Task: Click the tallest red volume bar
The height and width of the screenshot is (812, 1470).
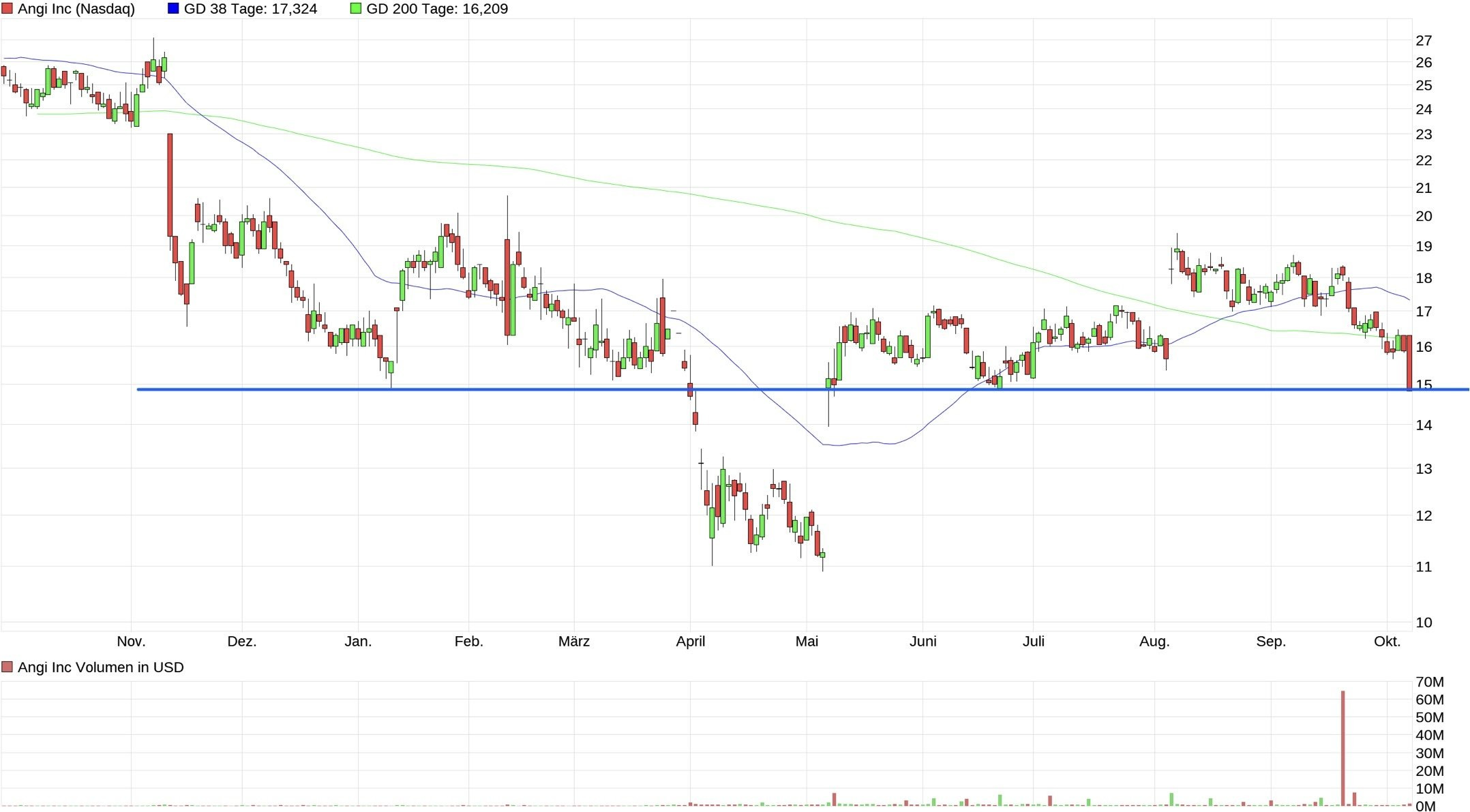Action: tap(1342, 749)
